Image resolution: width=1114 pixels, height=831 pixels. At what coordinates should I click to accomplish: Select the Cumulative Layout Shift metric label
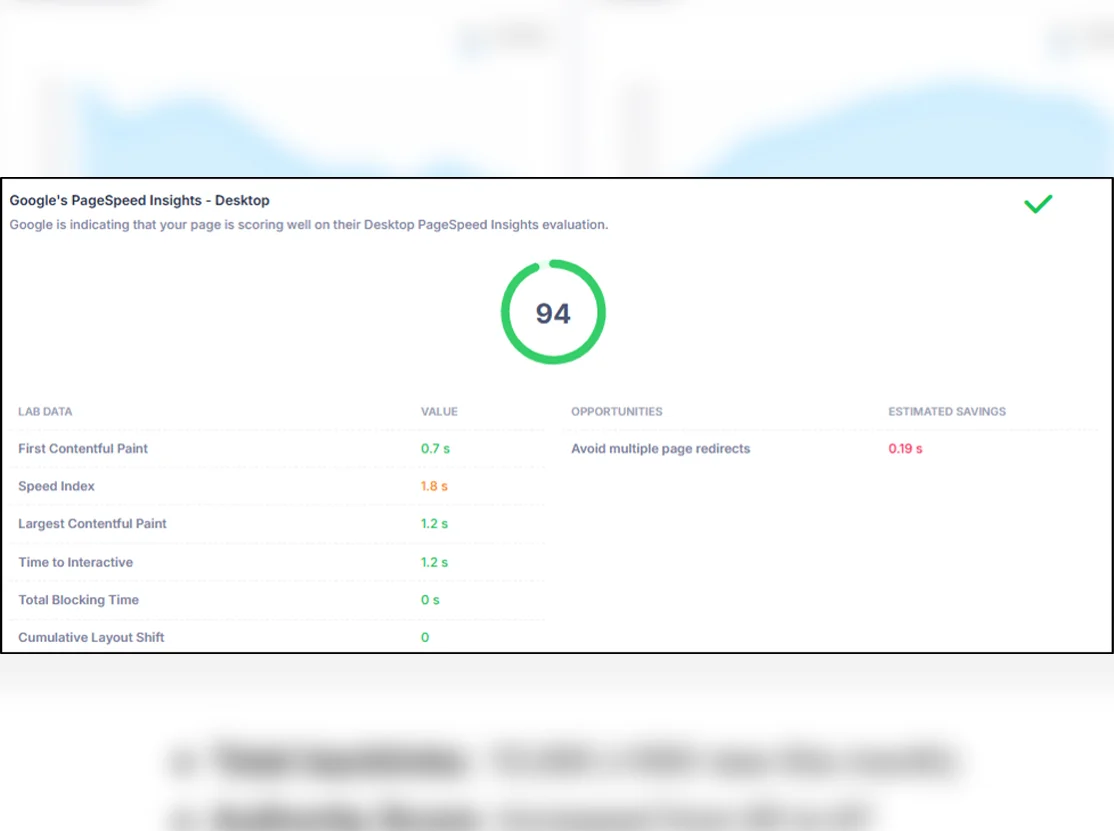coord(91,638)
